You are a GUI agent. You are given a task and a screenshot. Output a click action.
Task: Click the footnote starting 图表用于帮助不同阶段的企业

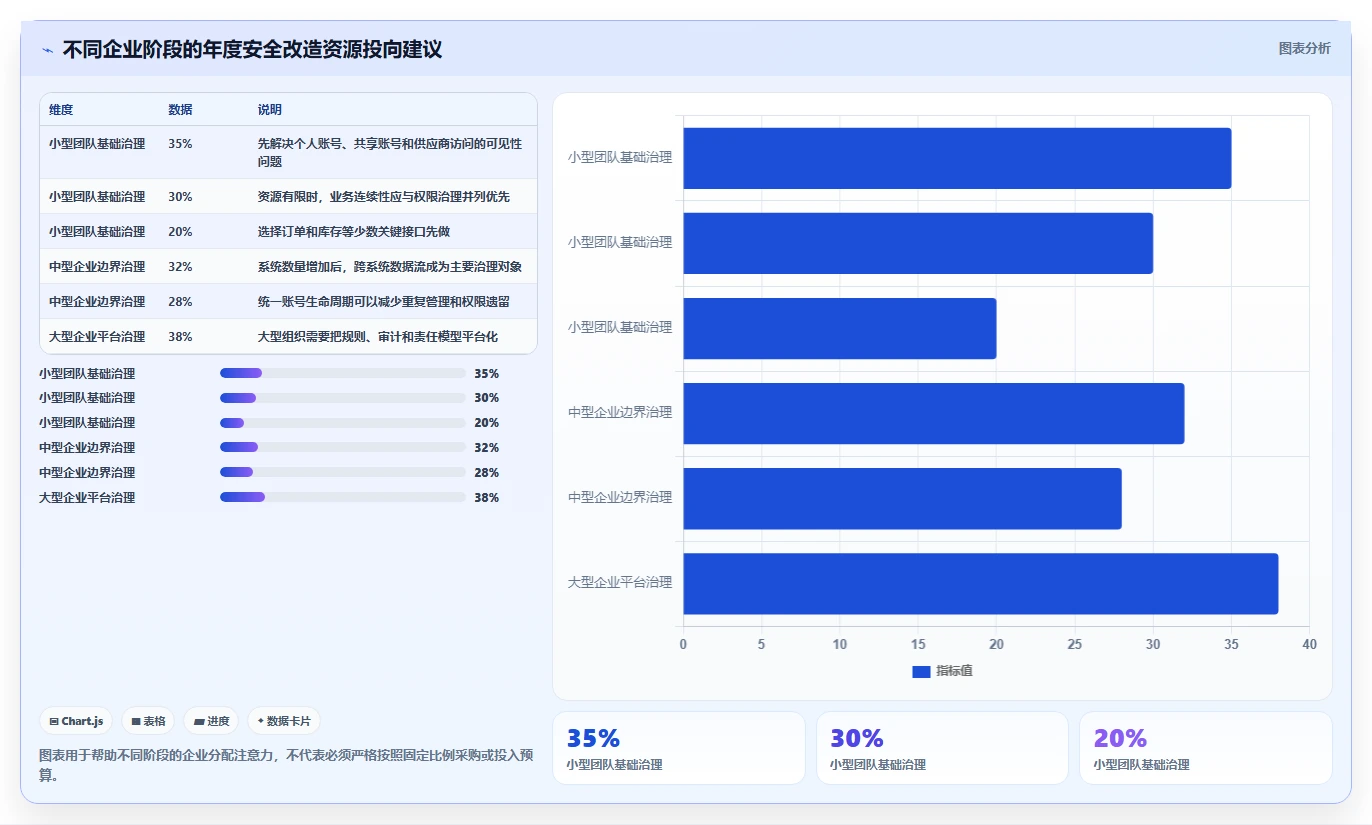286,765
